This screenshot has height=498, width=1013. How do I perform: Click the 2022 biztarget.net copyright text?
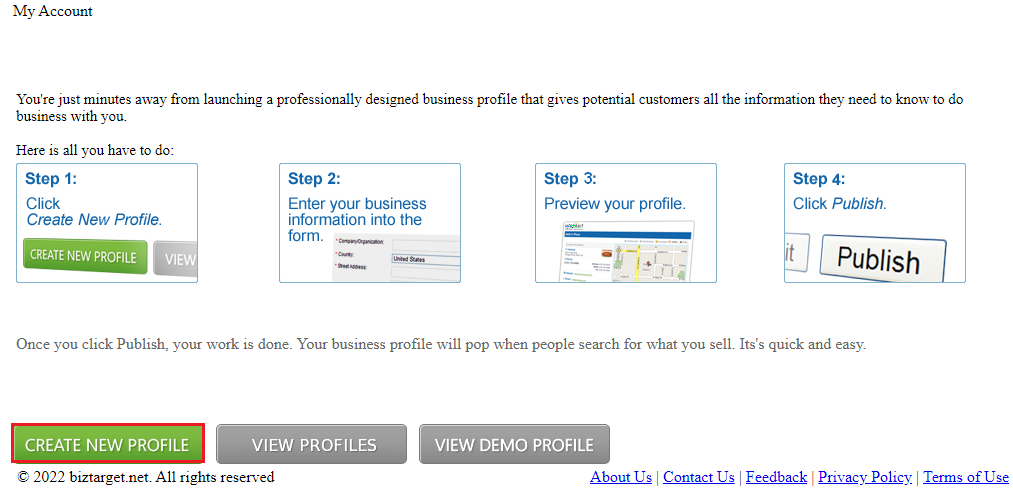(146, 477)
